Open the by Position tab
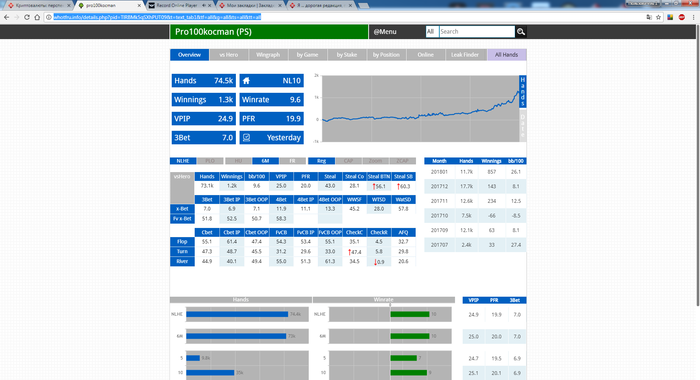The height and width of the screenshot is (380, 700). click(386, 55)
